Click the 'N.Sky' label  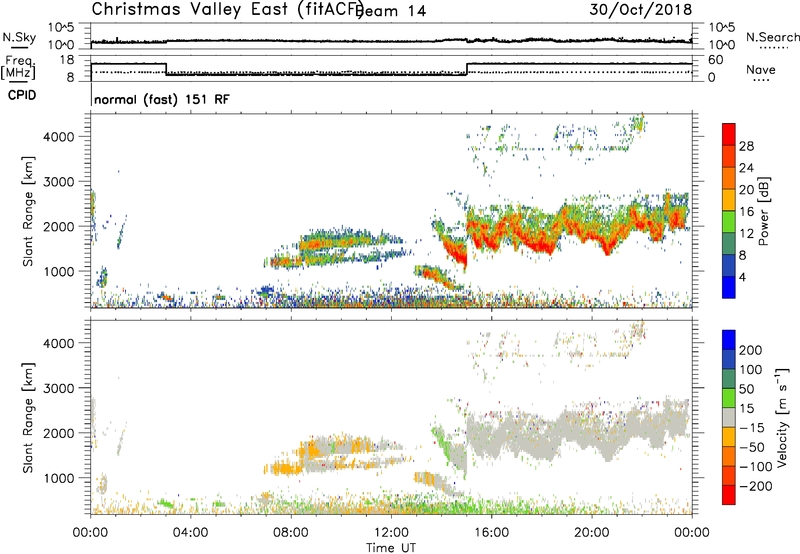[19, 37]
